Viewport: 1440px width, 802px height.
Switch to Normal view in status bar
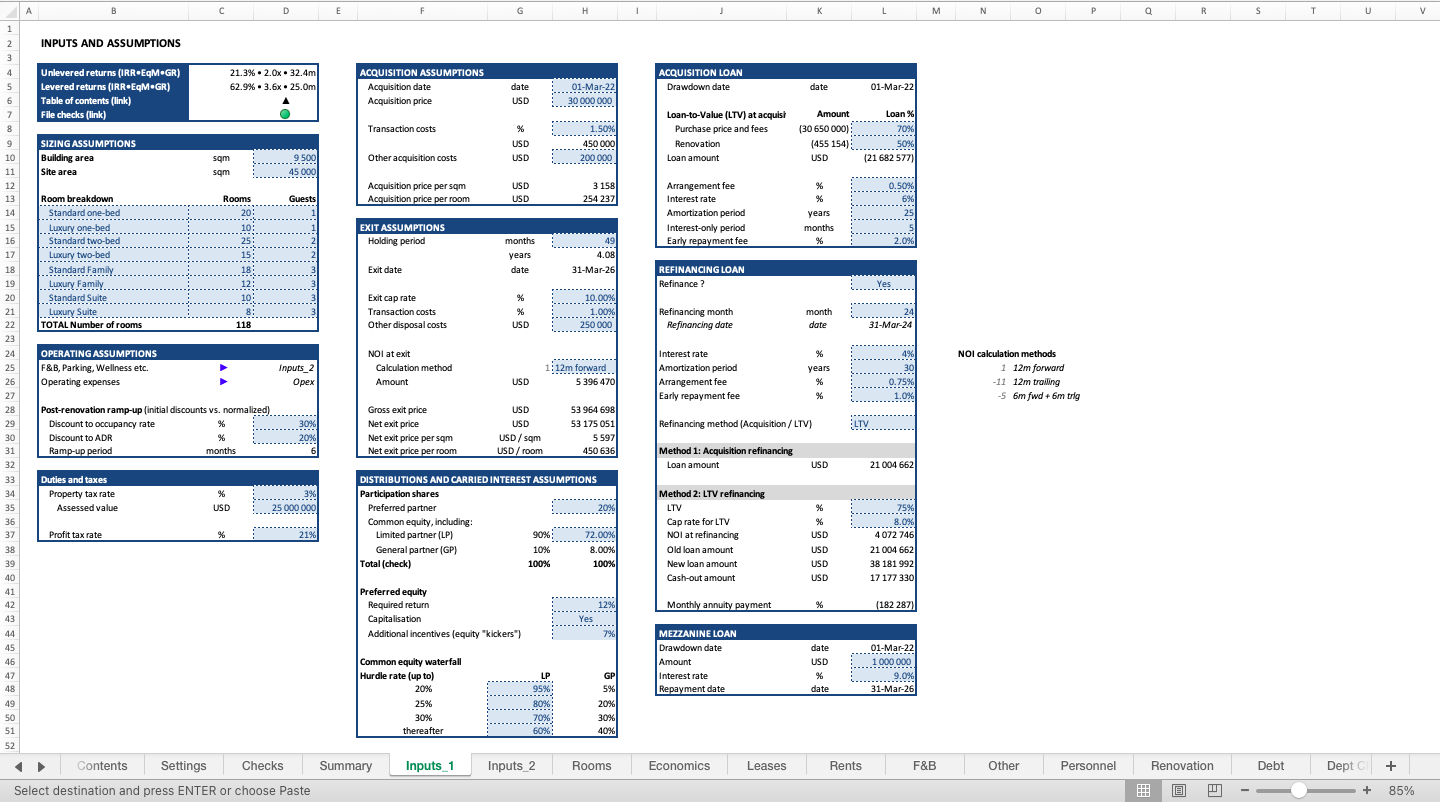click(1144, 790)
